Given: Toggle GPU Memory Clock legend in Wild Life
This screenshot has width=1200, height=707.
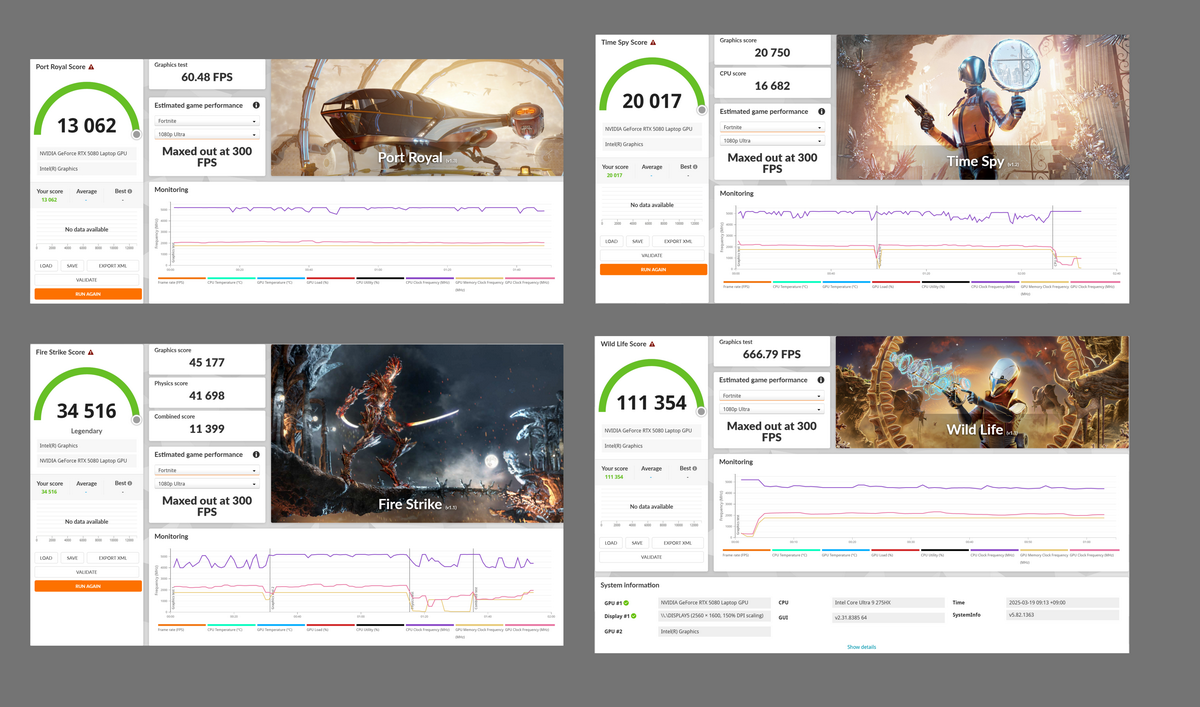Looking at the screenshot, I should click(x=1046, y=553).
